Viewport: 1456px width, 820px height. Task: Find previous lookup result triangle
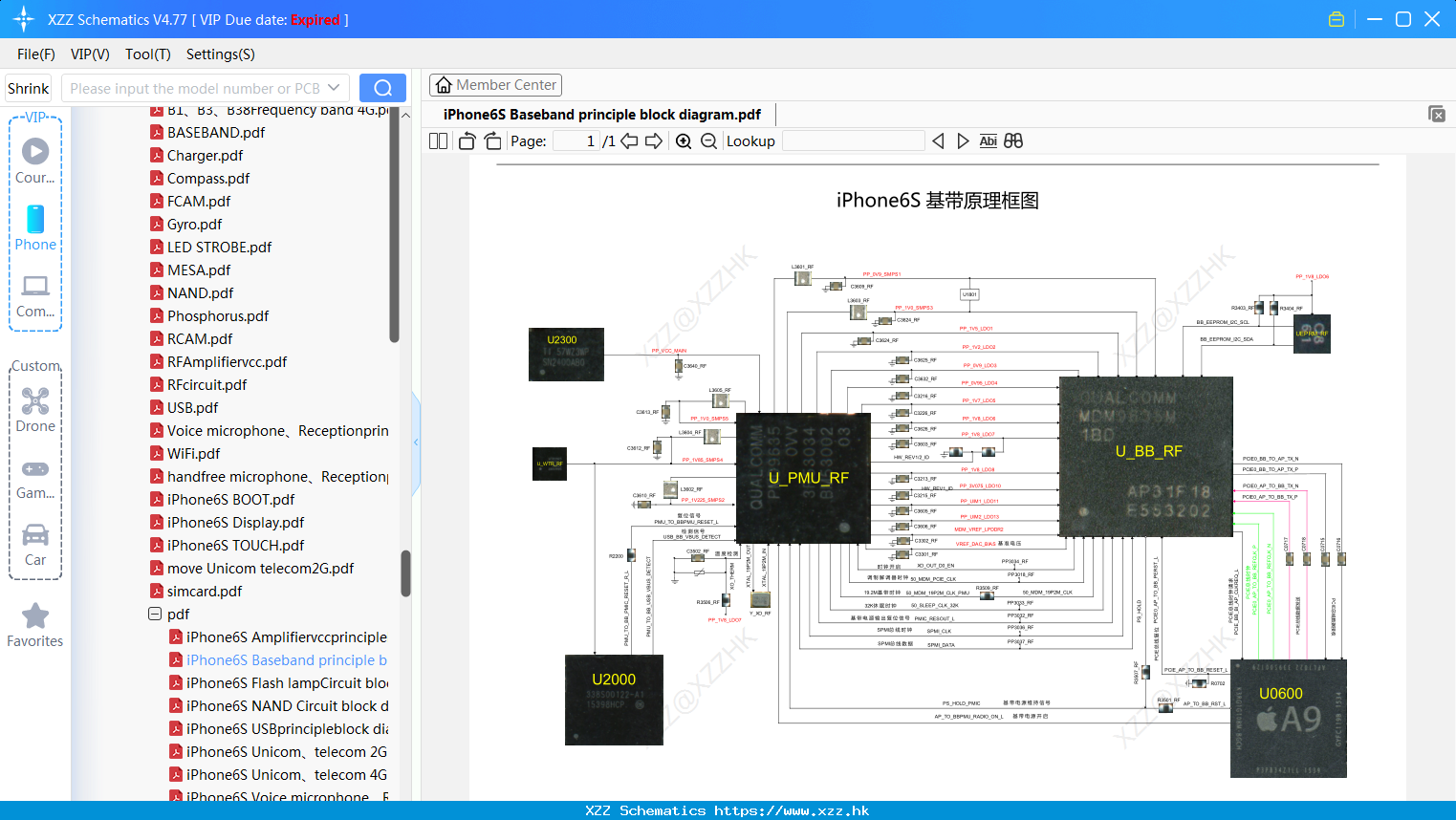(x=938, y=140)
